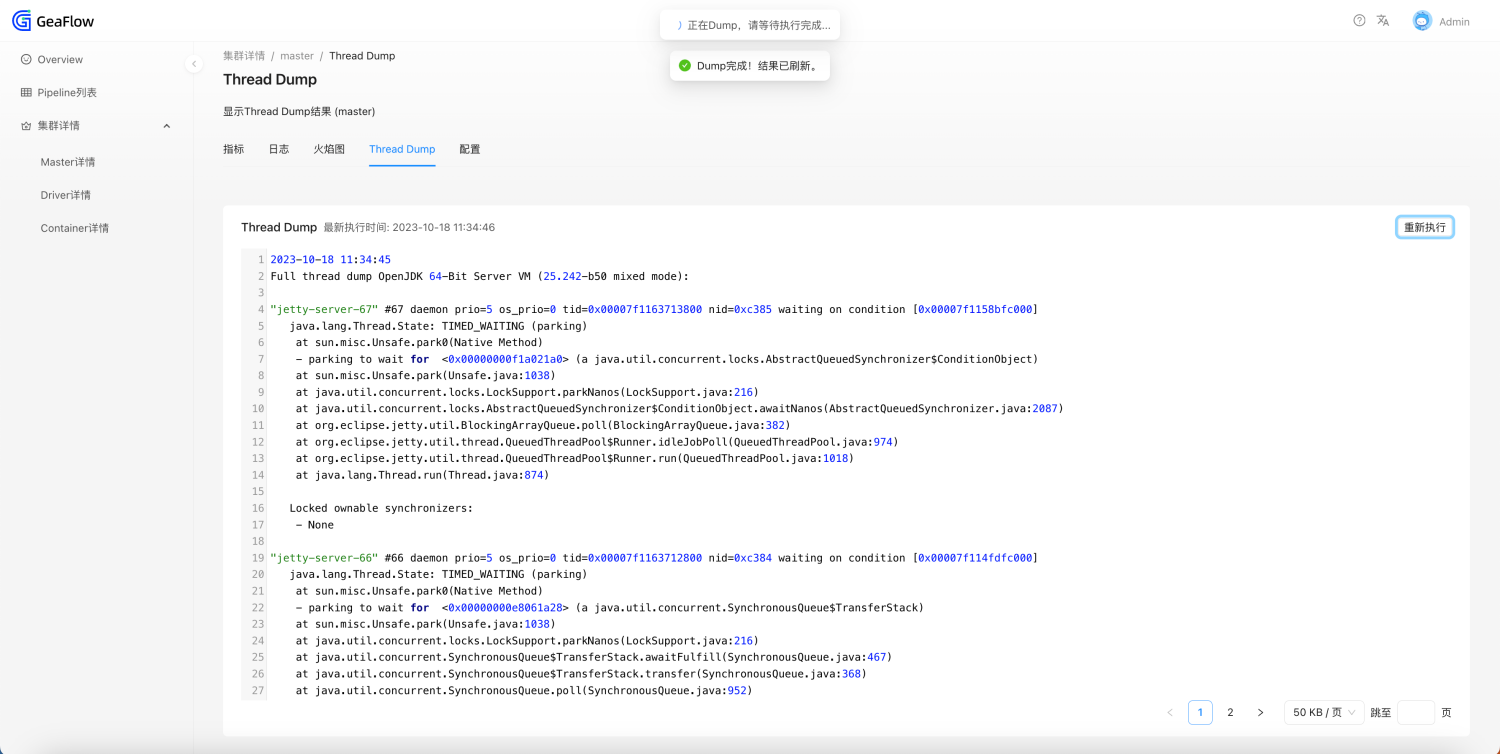The width and height of the screenshot is (1500, 754).
Task: Click the 跳至 page number input
Action: (1416, 712)
